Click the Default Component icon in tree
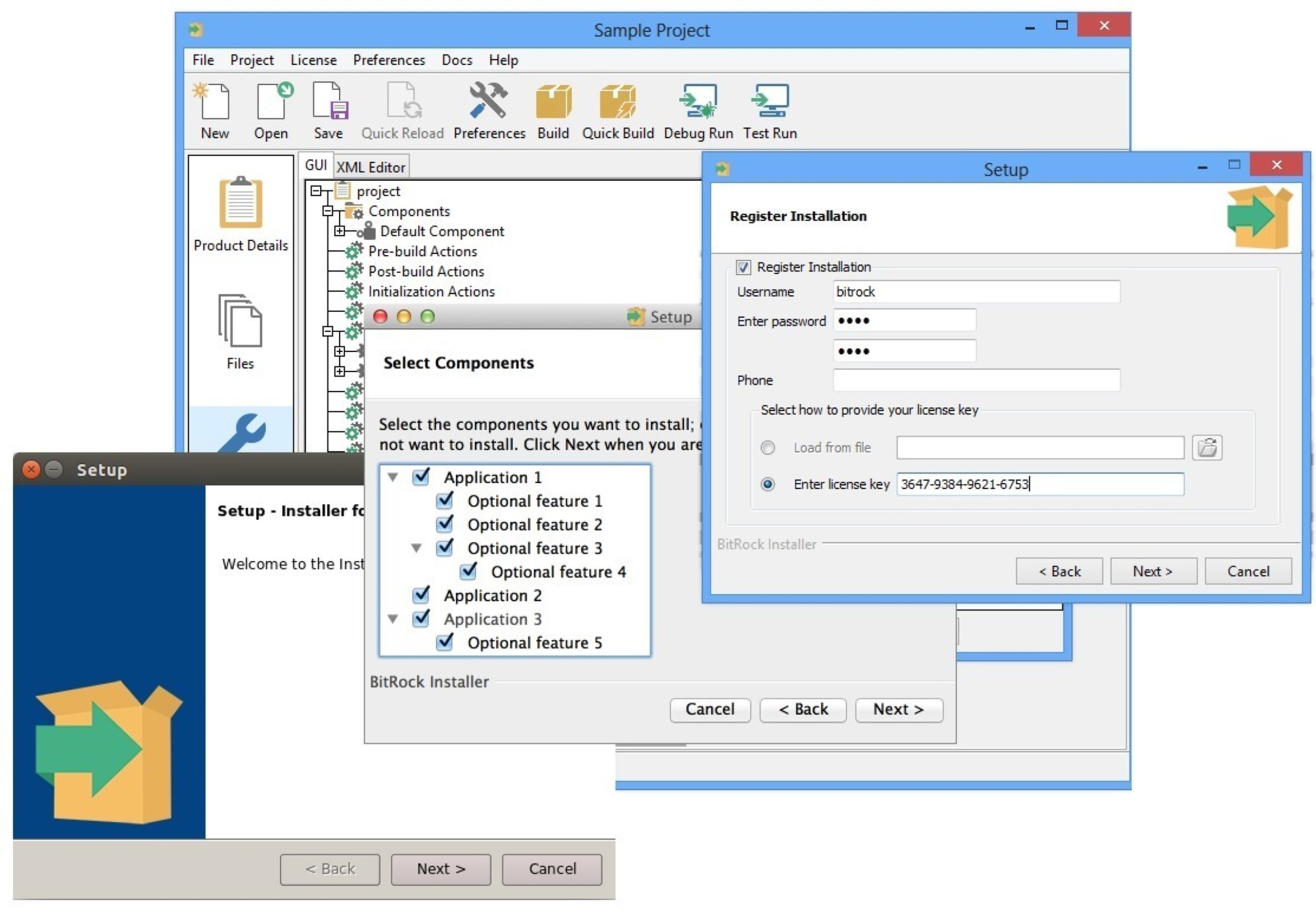 tap(367, 231)
